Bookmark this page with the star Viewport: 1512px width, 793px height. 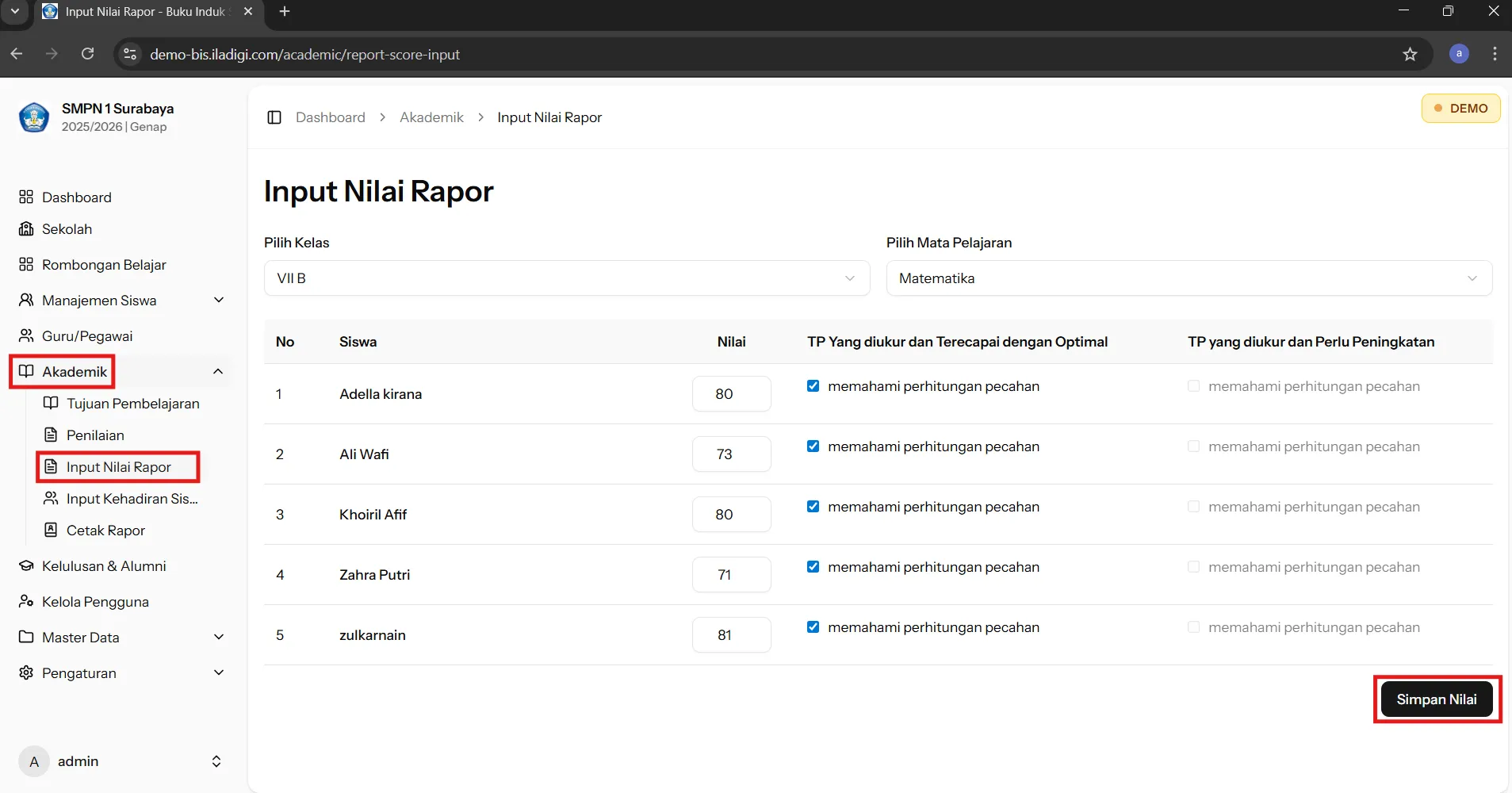click(1410, 54)
